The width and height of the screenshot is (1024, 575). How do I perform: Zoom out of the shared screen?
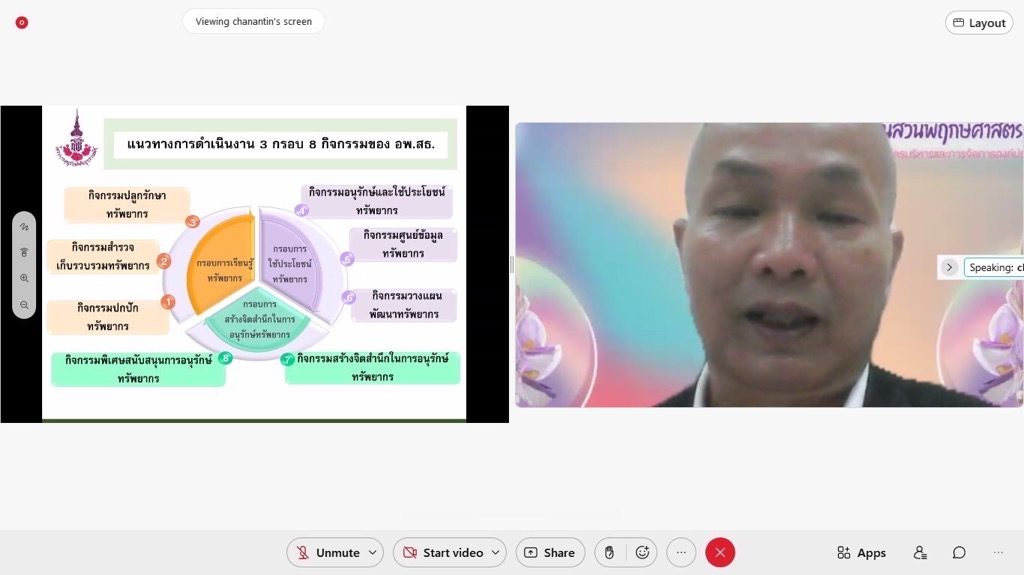tap(24, 304)
